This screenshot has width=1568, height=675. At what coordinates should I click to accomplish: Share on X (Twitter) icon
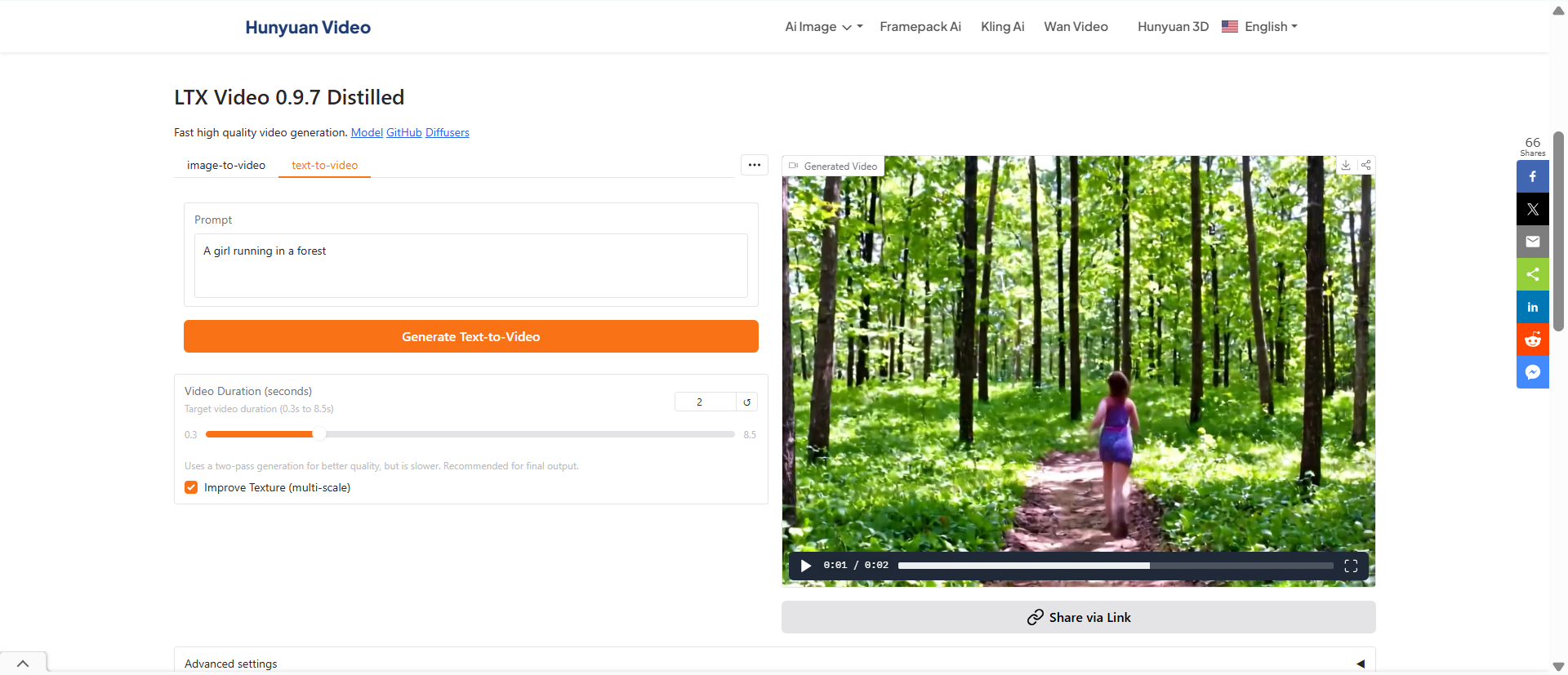point(1533,209)
